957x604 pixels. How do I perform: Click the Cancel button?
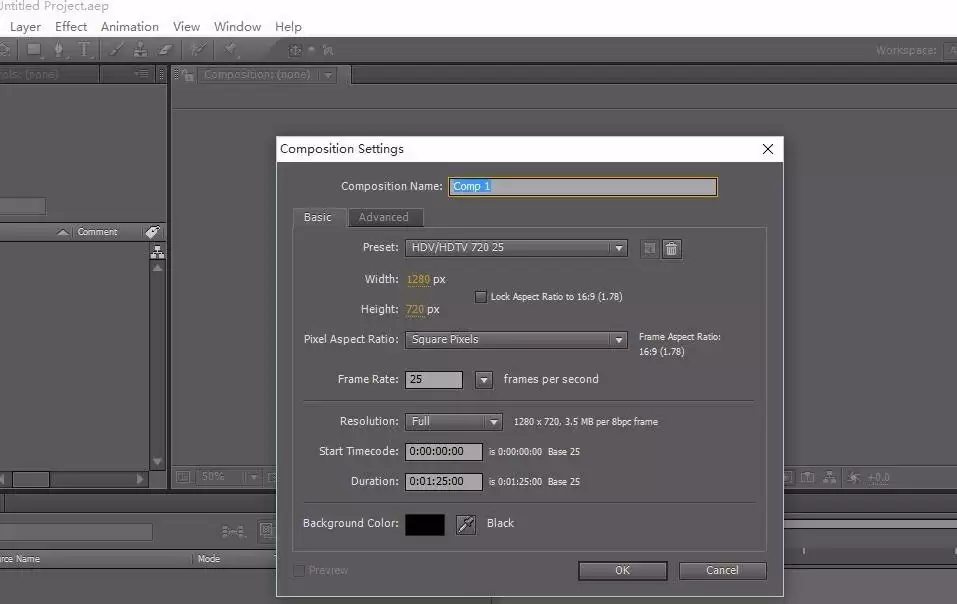tap(723, 570)
